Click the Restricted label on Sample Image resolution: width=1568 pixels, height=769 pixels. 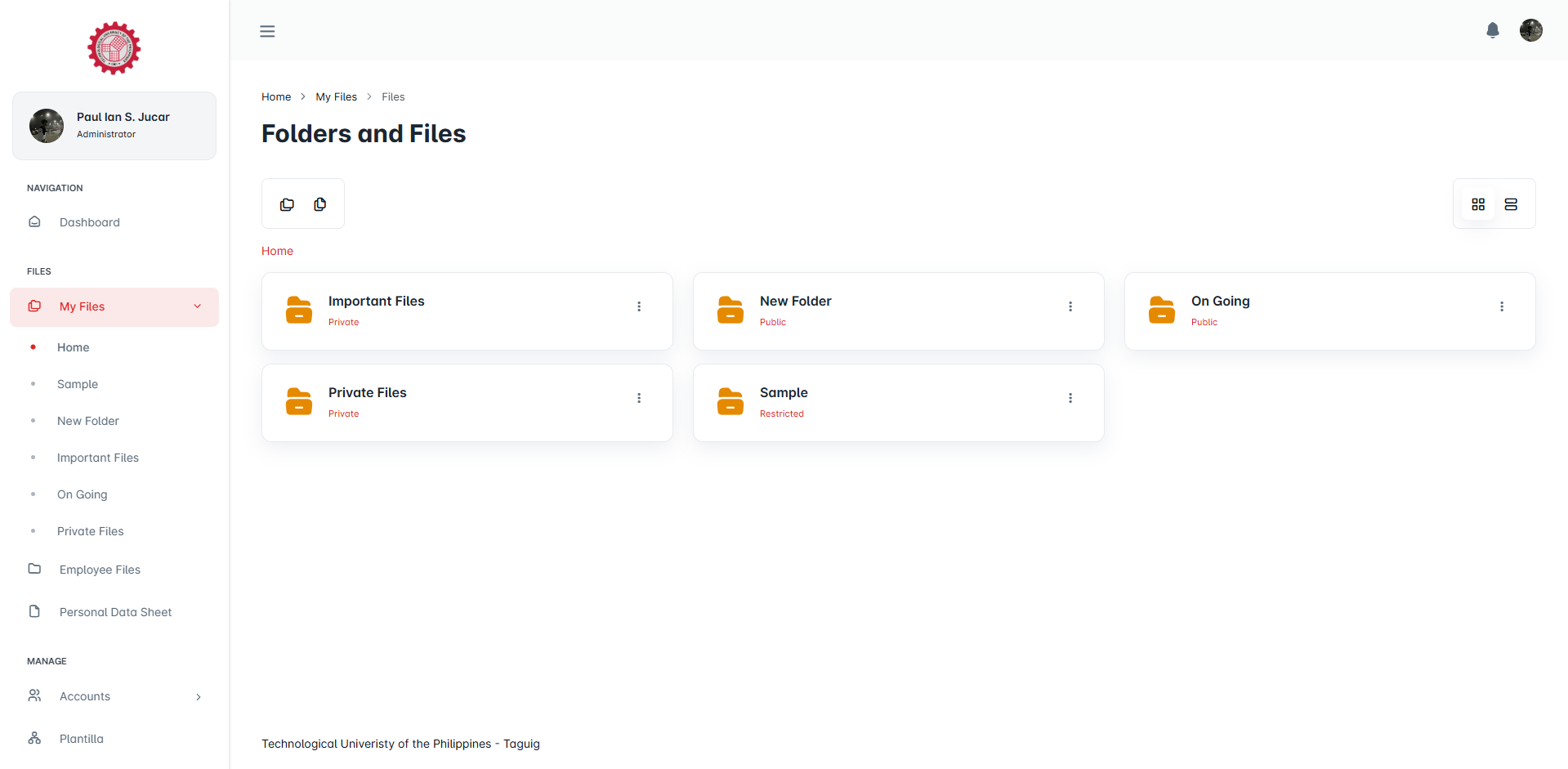point(782,414)
